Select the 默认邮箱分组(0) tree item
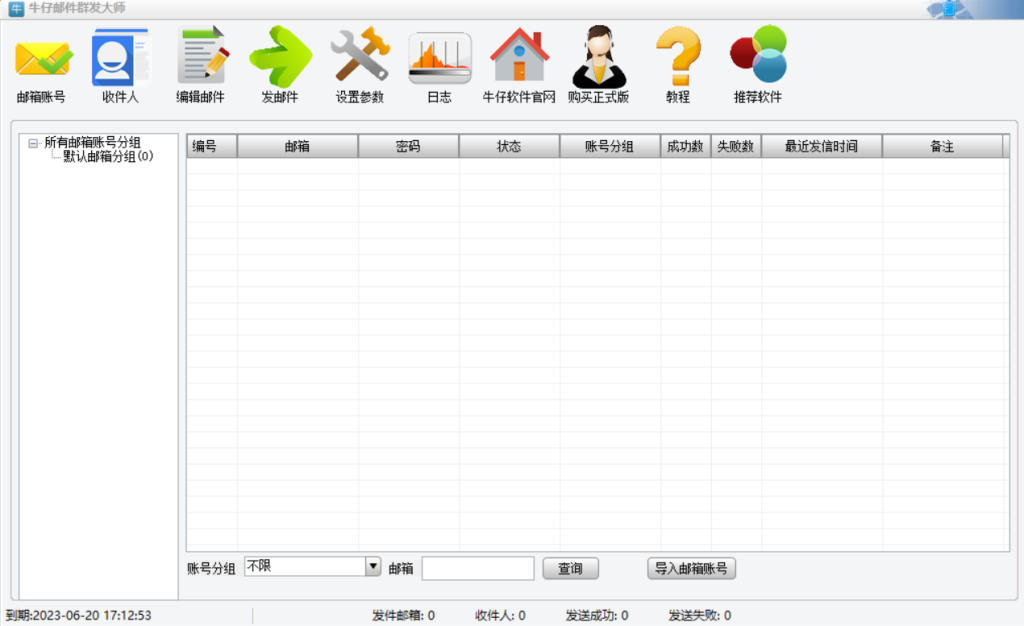The height and width of the screenshot is (626, 1024). click(108, 157)
